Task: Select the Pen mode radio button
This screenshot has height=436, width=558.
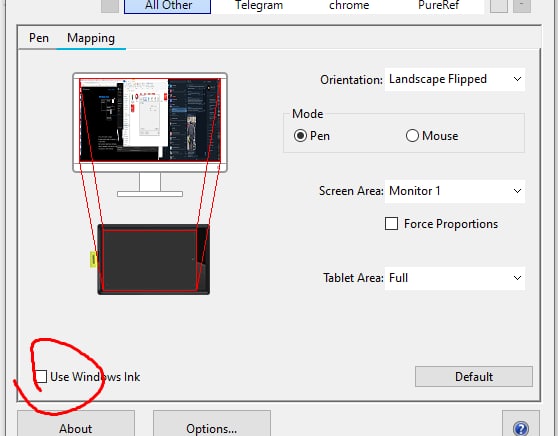Action: [300, 136]
